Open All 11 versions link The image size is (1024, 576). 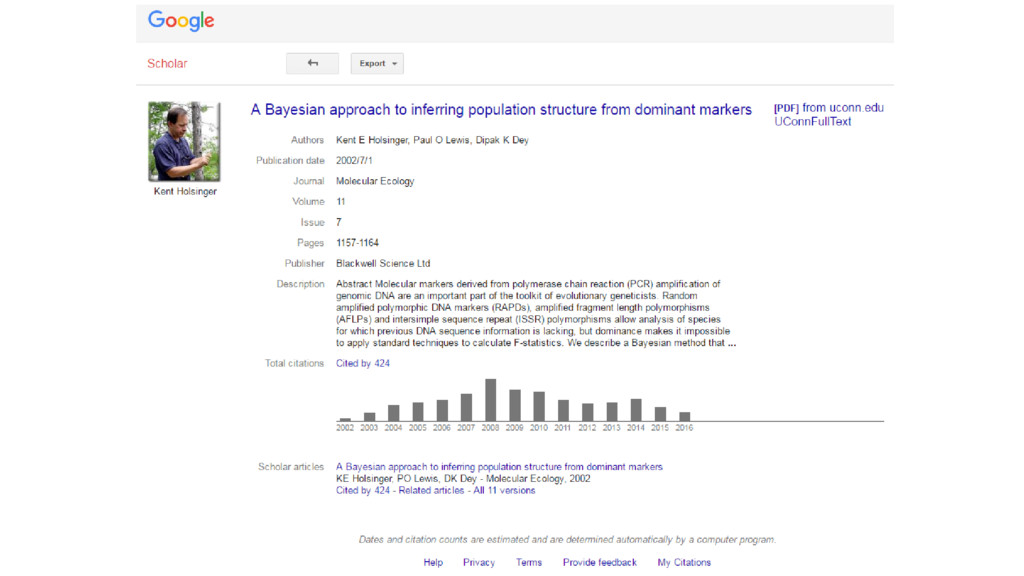pyautogui.click(x=504, y=491)
